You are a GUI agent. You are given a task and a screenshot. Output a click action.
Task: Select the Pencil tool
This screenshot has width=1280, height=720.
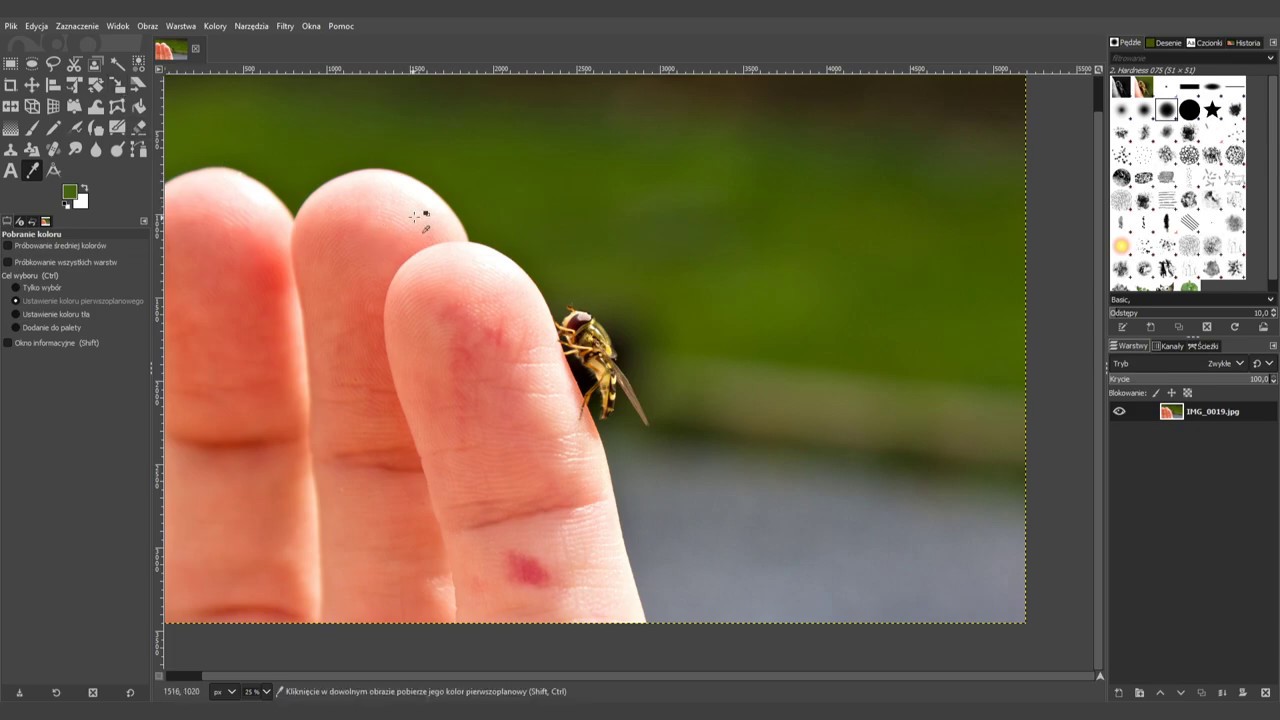(53, 128)
